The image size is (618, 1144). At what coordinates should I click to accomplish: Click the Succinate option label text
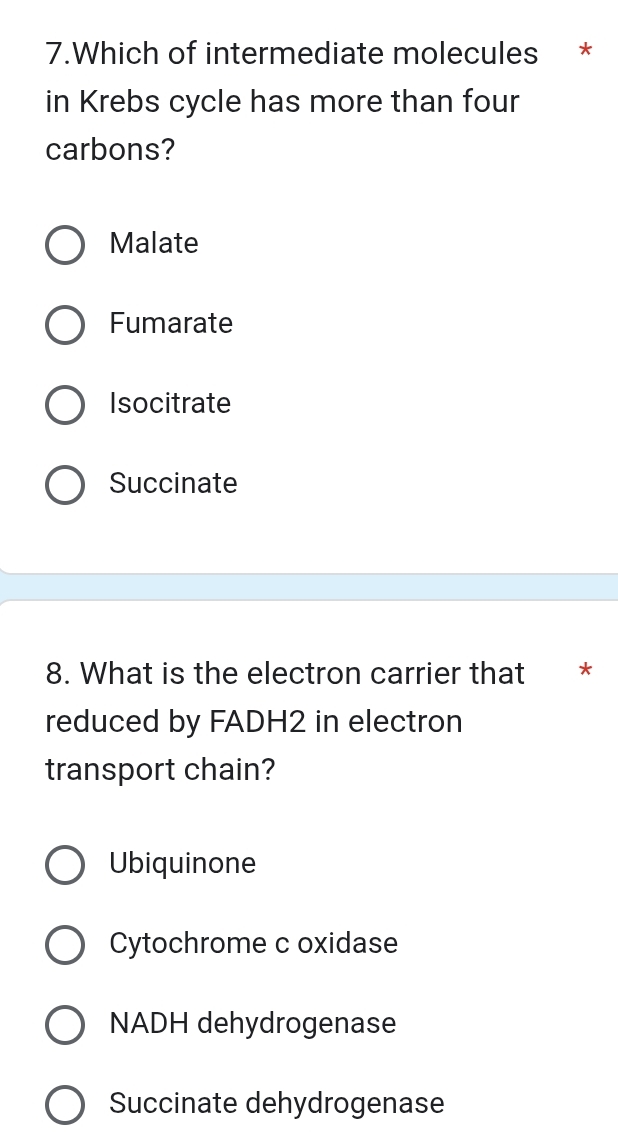coord(173,483)
